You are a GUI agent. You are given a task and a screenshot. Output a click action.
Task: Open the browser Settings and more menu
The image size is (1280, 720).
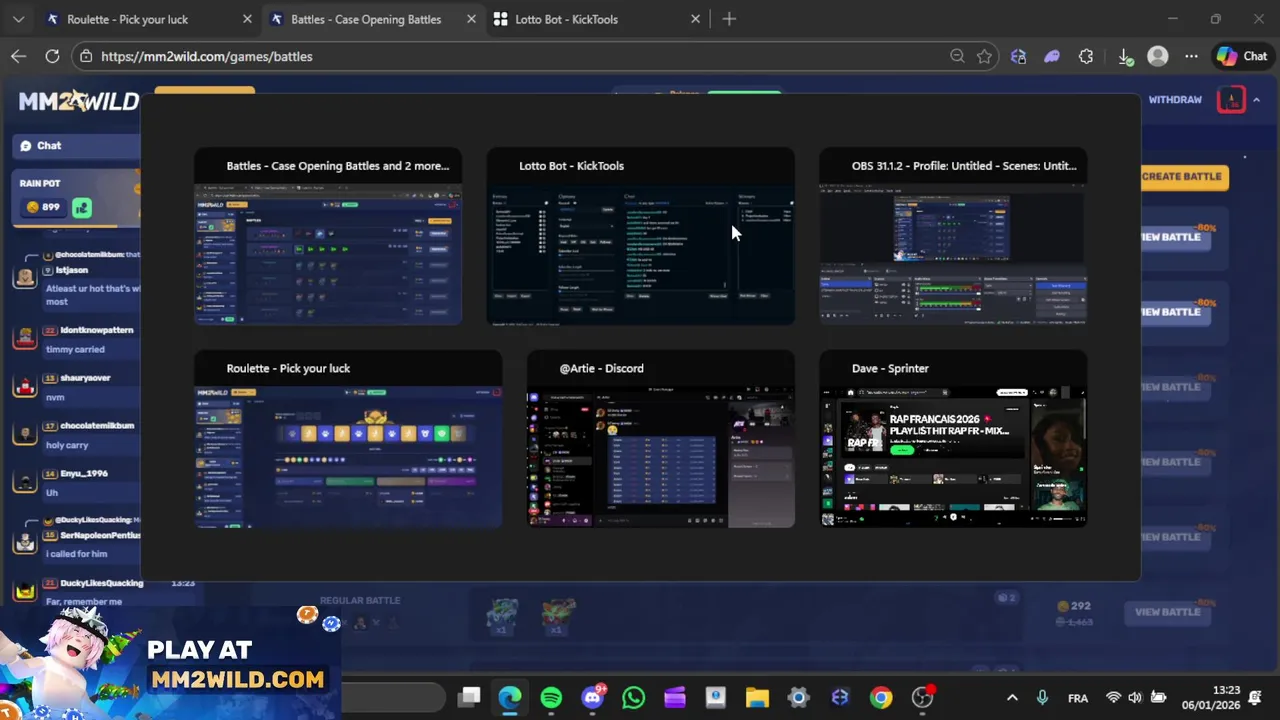point(1191,56)
